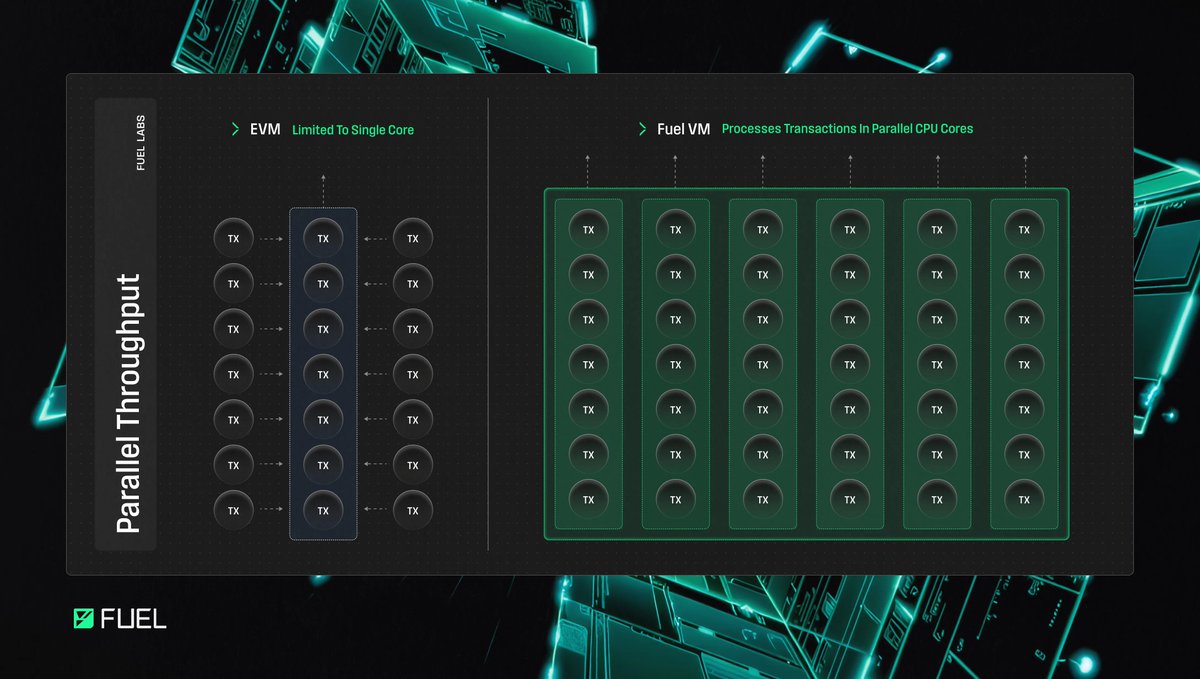This screenshot has height=679, width=1200.
Task: Click the Fuel logo icon beside FUEL wordmark
Action: [x=84, y=619]
